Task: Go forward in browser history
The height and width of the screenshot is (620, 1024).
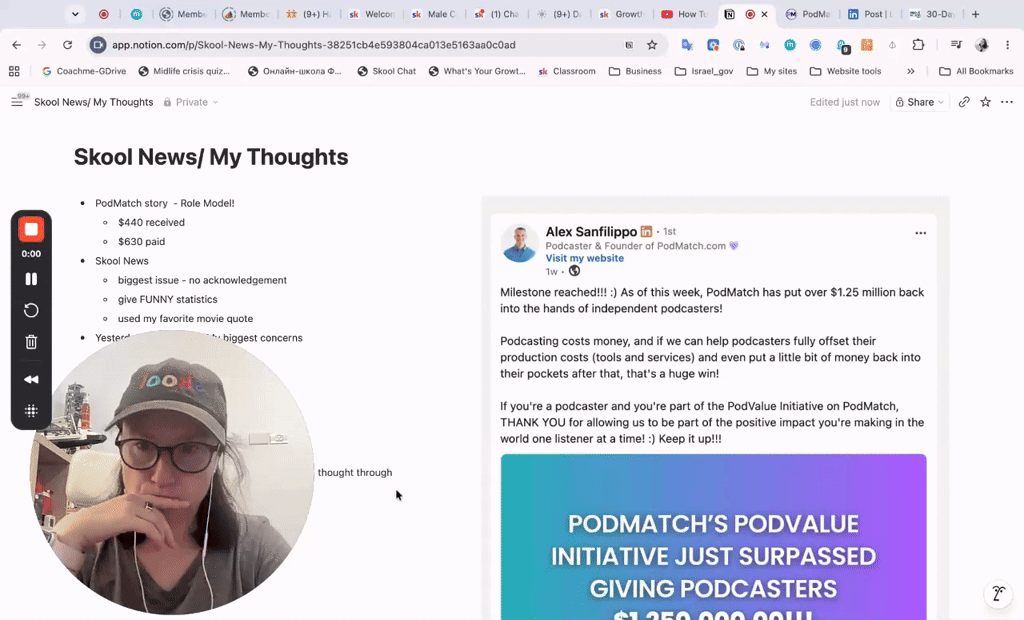Action: click(42, 45)
